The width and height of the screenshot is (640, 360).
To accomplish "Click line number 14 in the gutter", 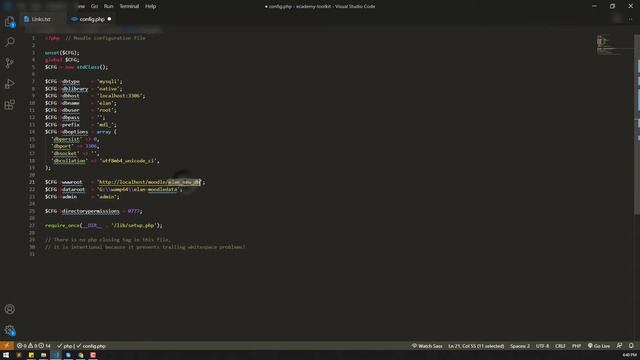I will pyautogui.click(x=32, y=132).
